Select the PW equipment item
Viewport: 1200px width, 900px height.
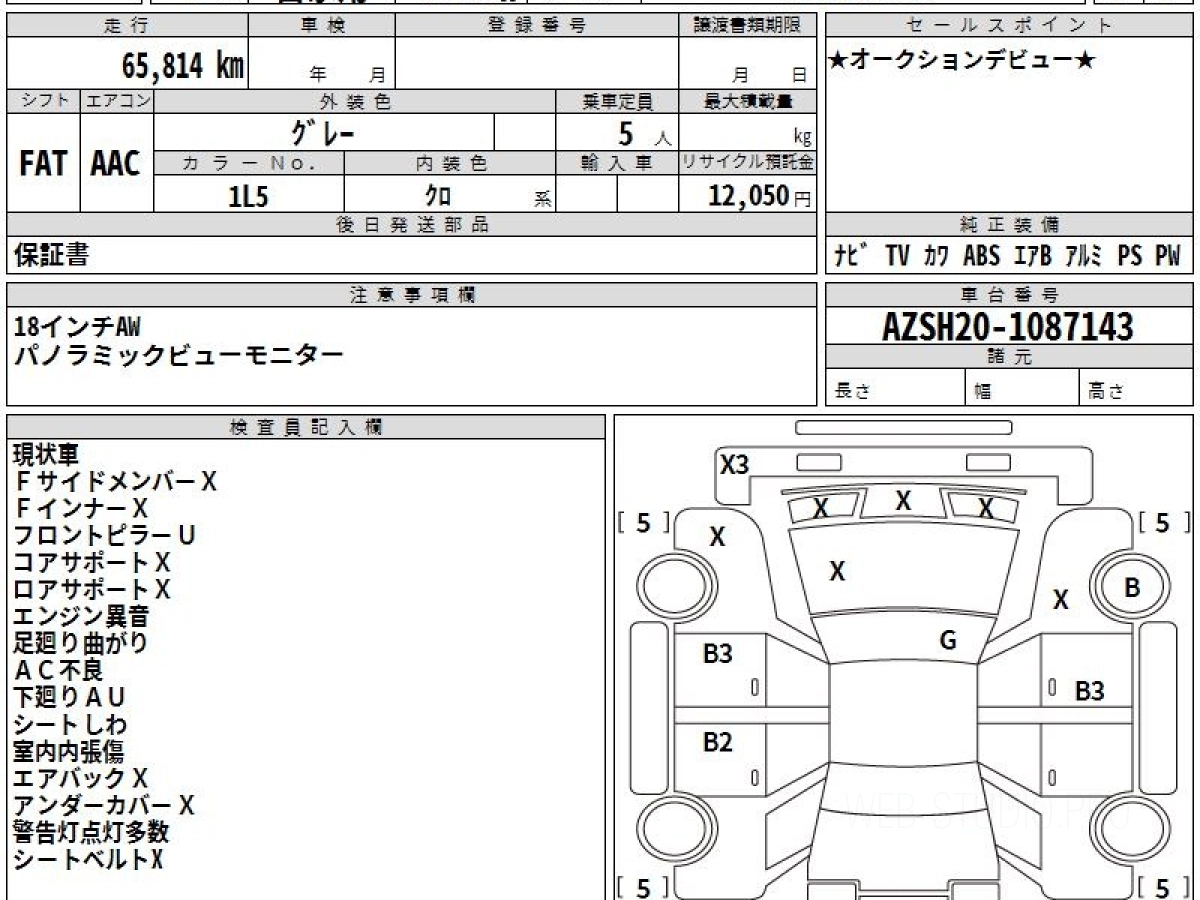1168,256
